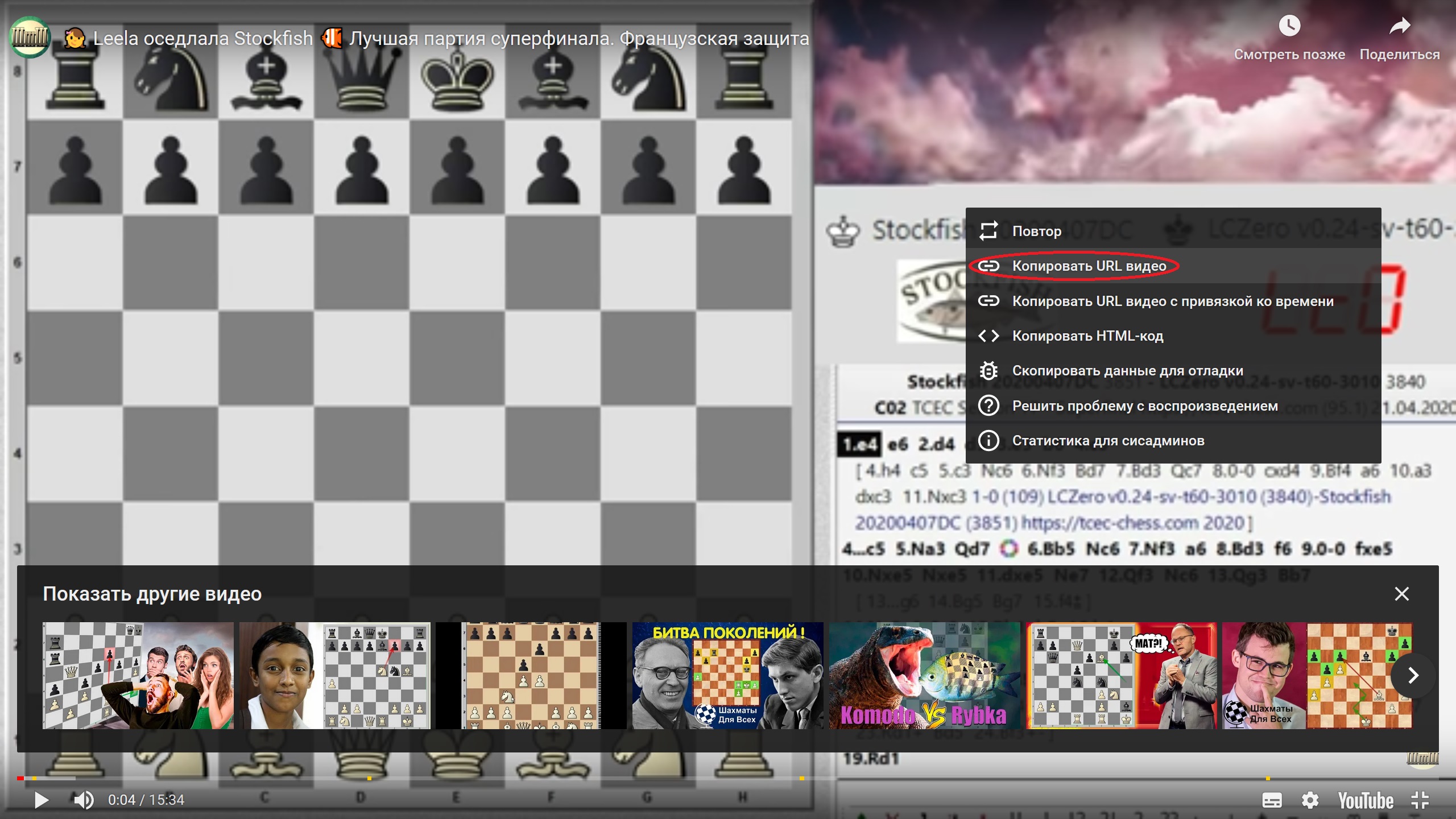
Task: Open the video title link
Action: pyautogui.click(x=436, y=38)
